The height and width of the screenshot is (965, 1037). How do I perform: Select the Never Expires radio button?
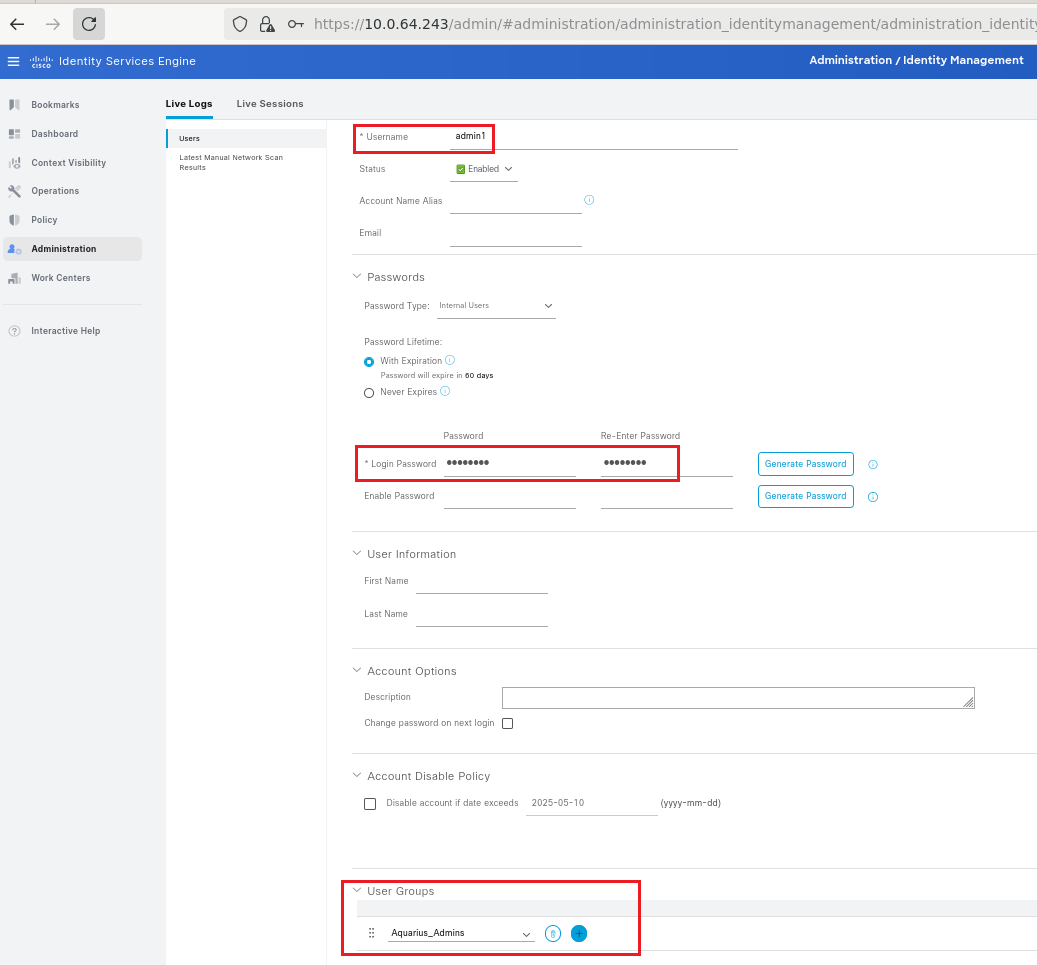point(369,393)
